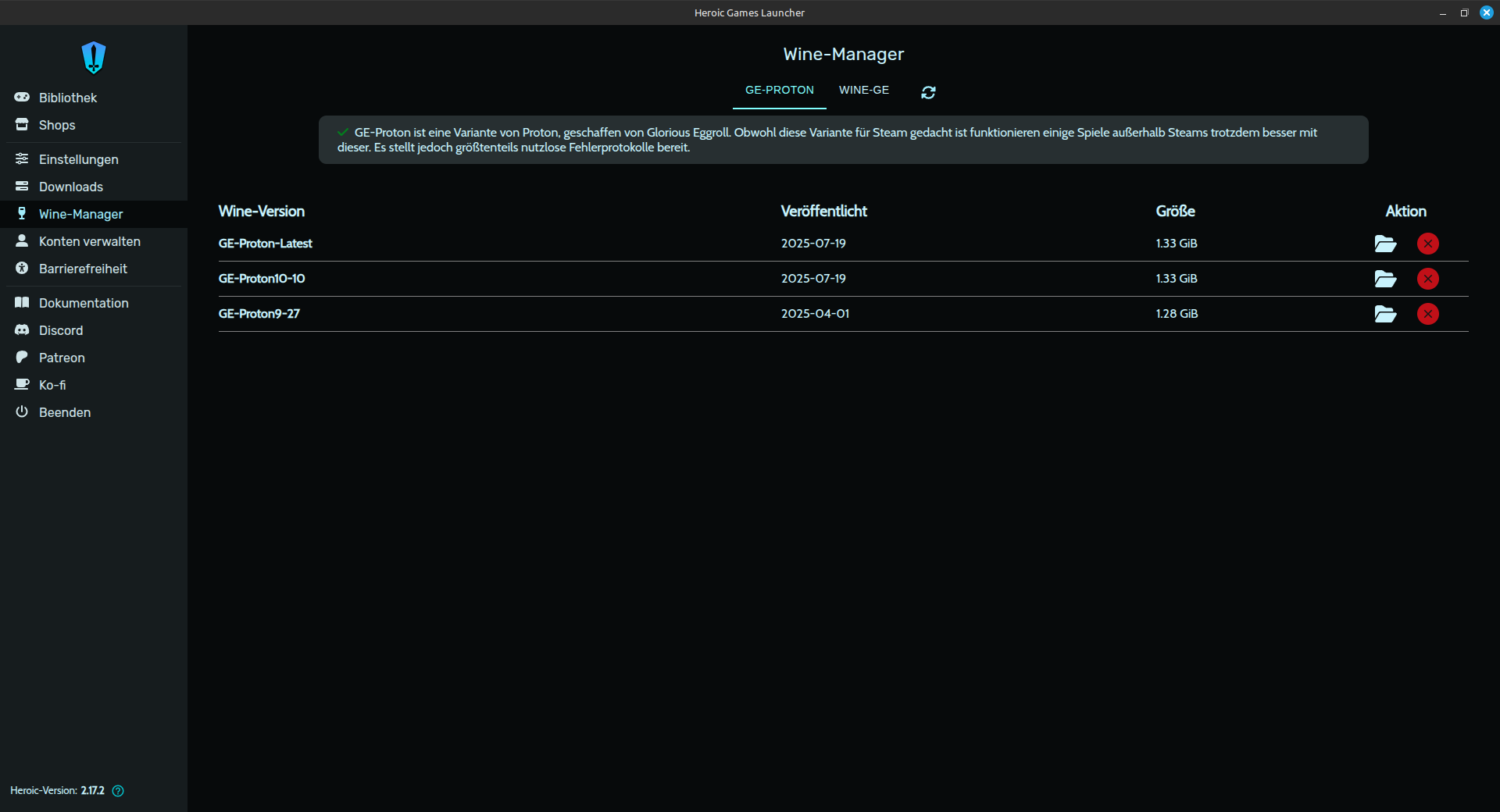This screenshot has height=812, width=1500.
Task: Click the sliders icon beside Einstellungen
Action: (22, 158)
